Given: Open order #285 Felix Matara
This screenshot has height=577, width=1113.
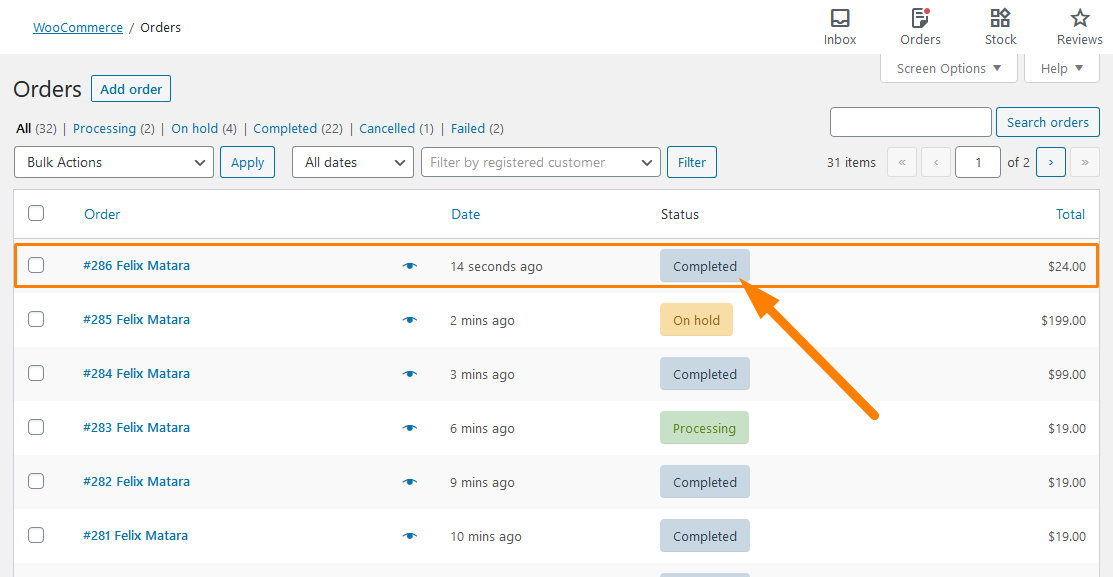Looking at the screenshot, I should tap(136, 319).
